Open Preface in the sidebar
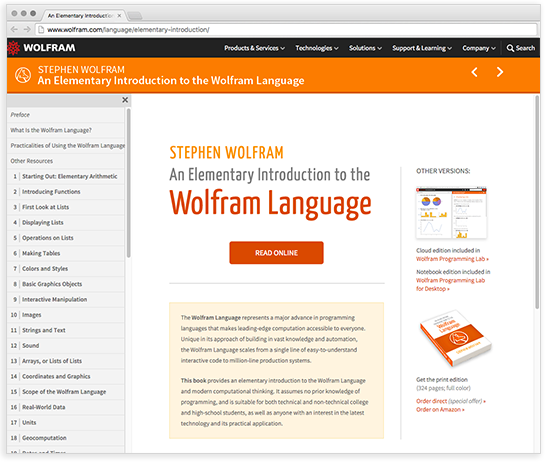Screen dimensions: 545x462 (66, 115)
